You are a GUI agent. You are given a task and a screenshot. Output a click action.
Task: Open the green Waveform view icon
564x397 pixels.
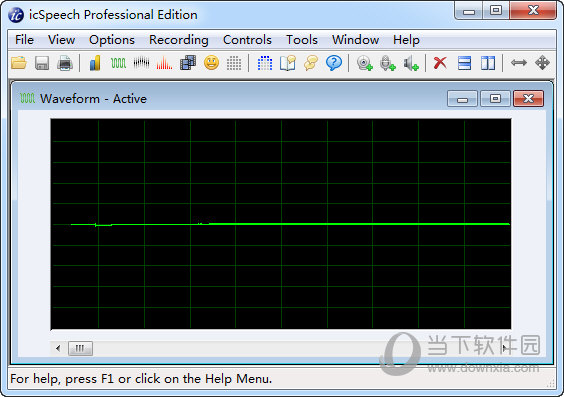point(118,63)
